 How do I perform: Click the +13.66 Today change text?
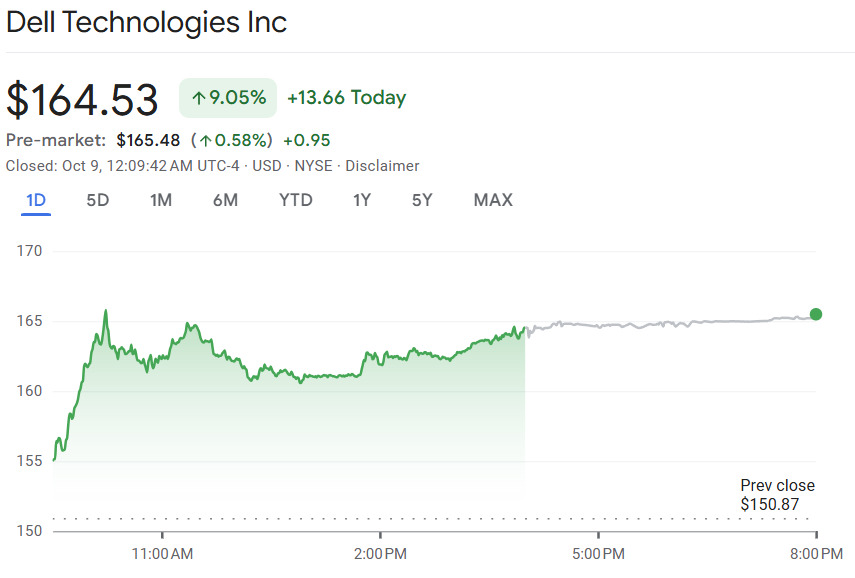pos(346,98)
